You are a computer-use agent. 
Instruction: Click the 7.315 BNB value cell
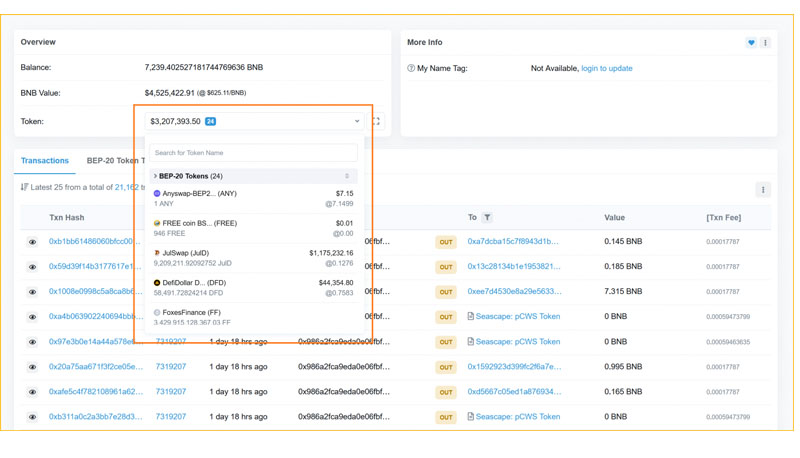click(x=623, y=291)
